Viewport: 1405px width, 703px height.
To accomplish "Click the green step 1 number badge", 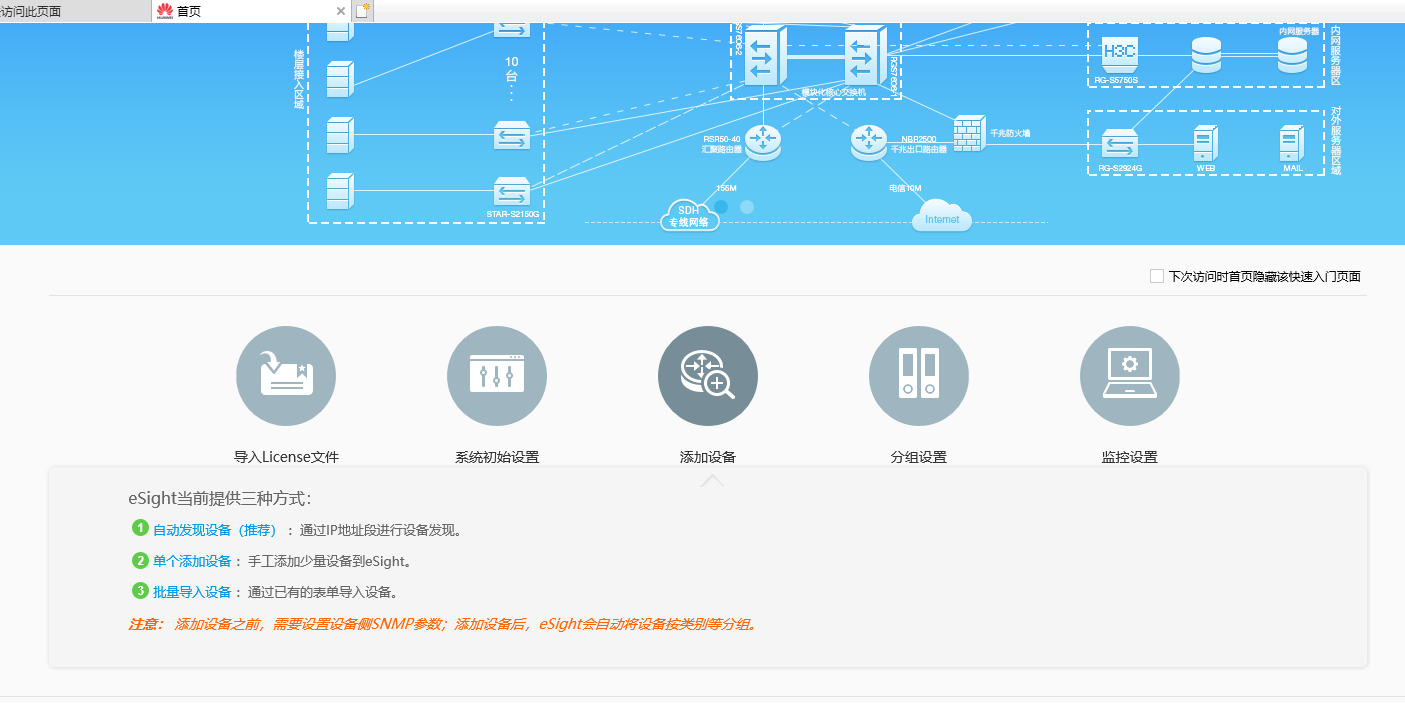I will [140, 528].
